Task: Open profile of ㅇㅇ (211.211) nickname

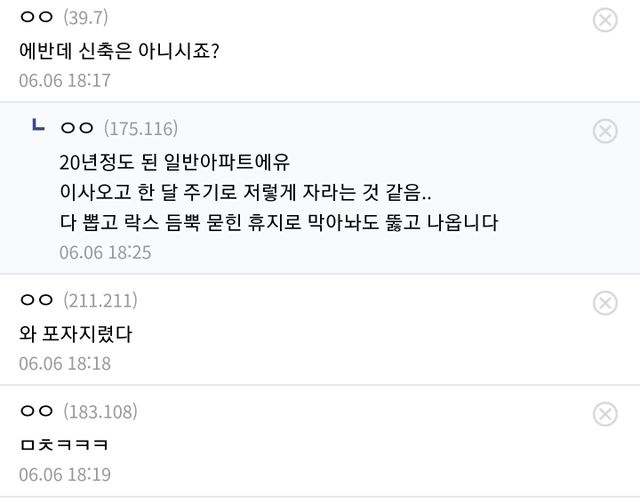Action: pos(36,301)
